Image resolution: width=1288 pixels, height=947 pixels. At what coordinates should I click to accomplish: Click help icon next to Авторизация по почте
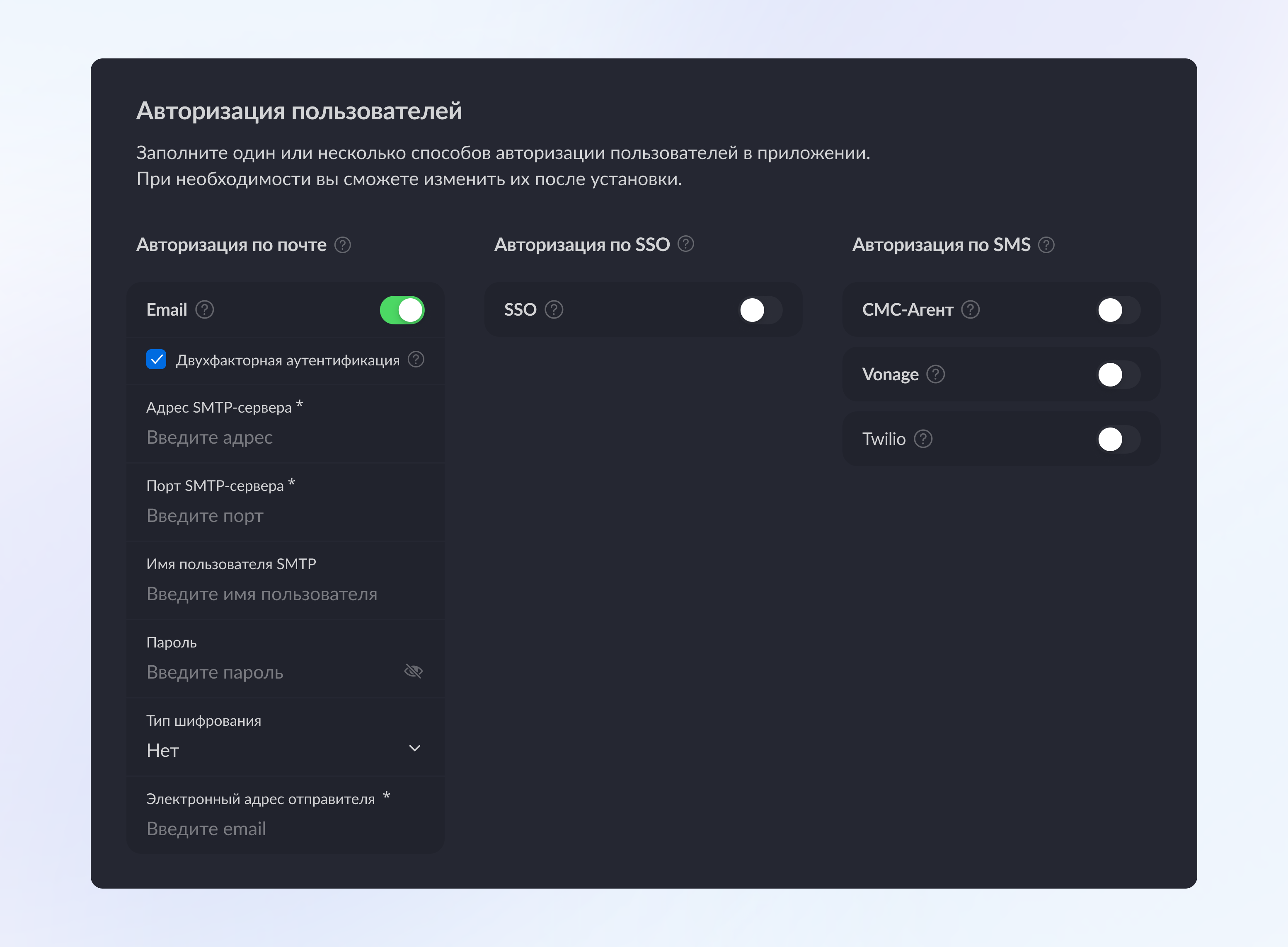(x=342, y=245)
